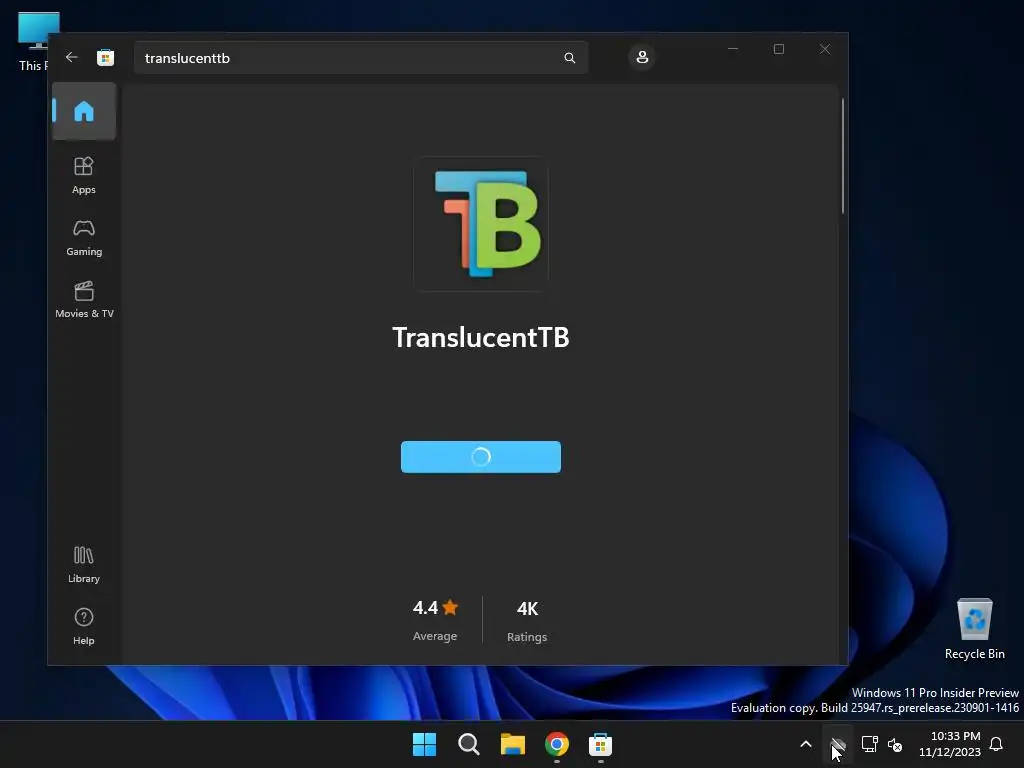Viewport: 1024px width, 768px height.
Task: Open Help in the Store sidebar
Action: click(x=84, y=626)
